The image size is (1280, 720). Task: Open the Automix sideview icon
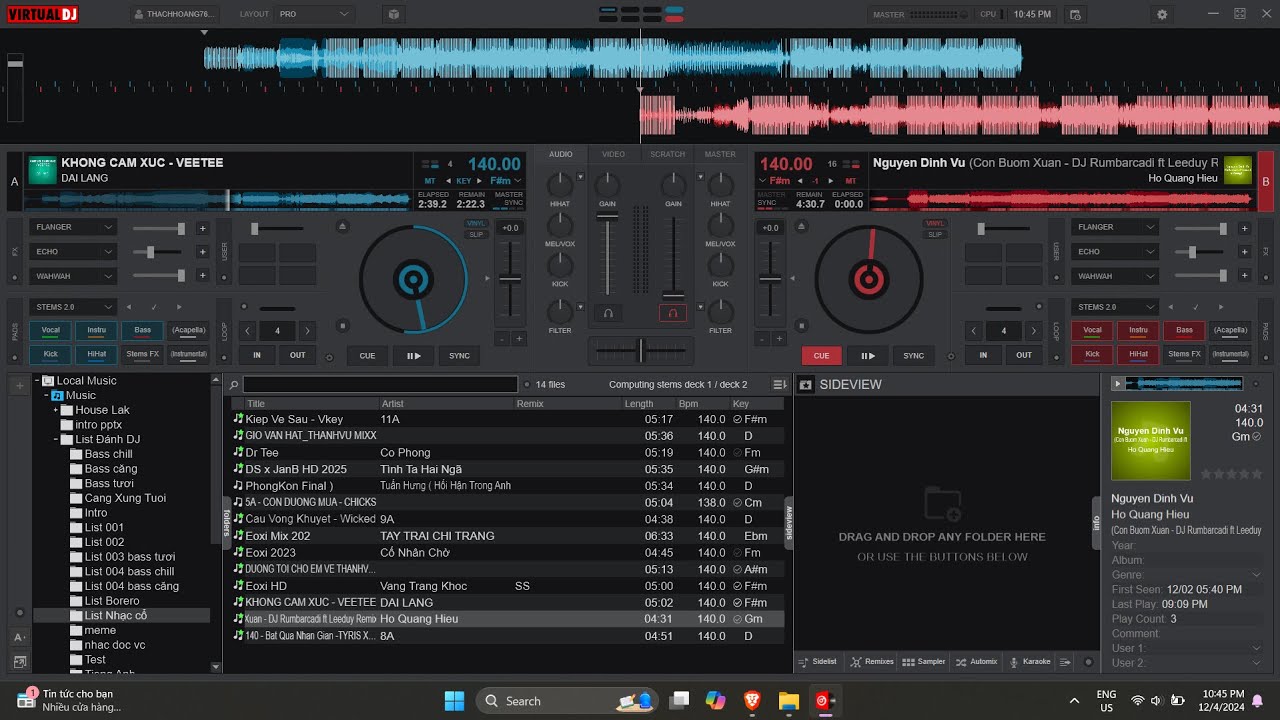[x=976, y=662]
